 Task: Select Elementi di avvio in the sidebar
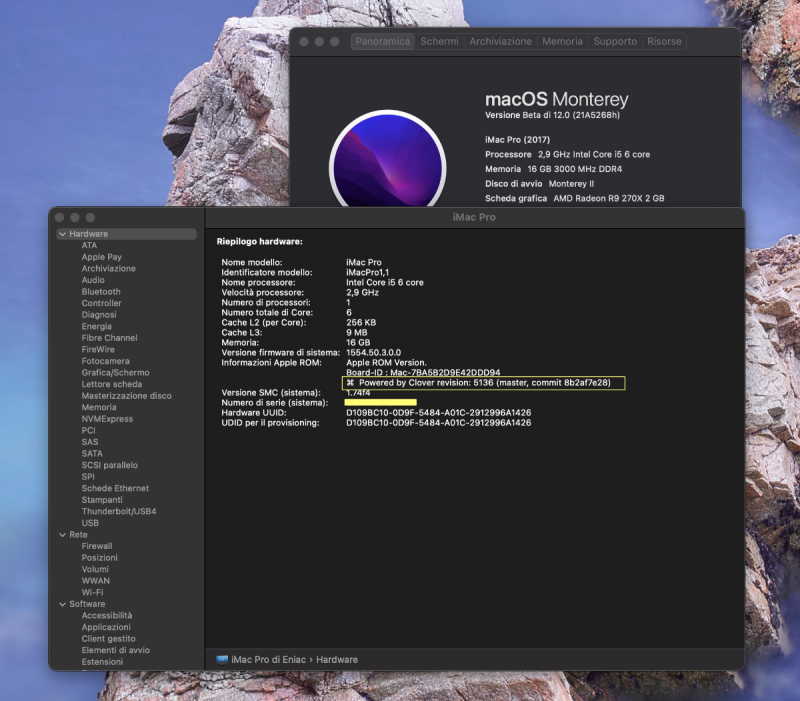click(x=116, y=650)
